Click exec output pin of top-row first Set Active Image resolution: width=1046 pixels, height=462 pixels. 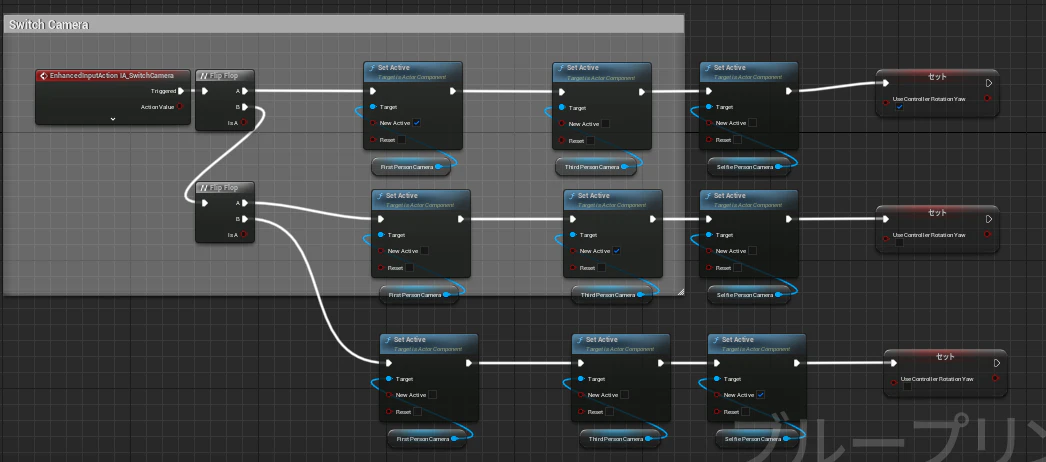pyautogui.click(x=453, y=91)
